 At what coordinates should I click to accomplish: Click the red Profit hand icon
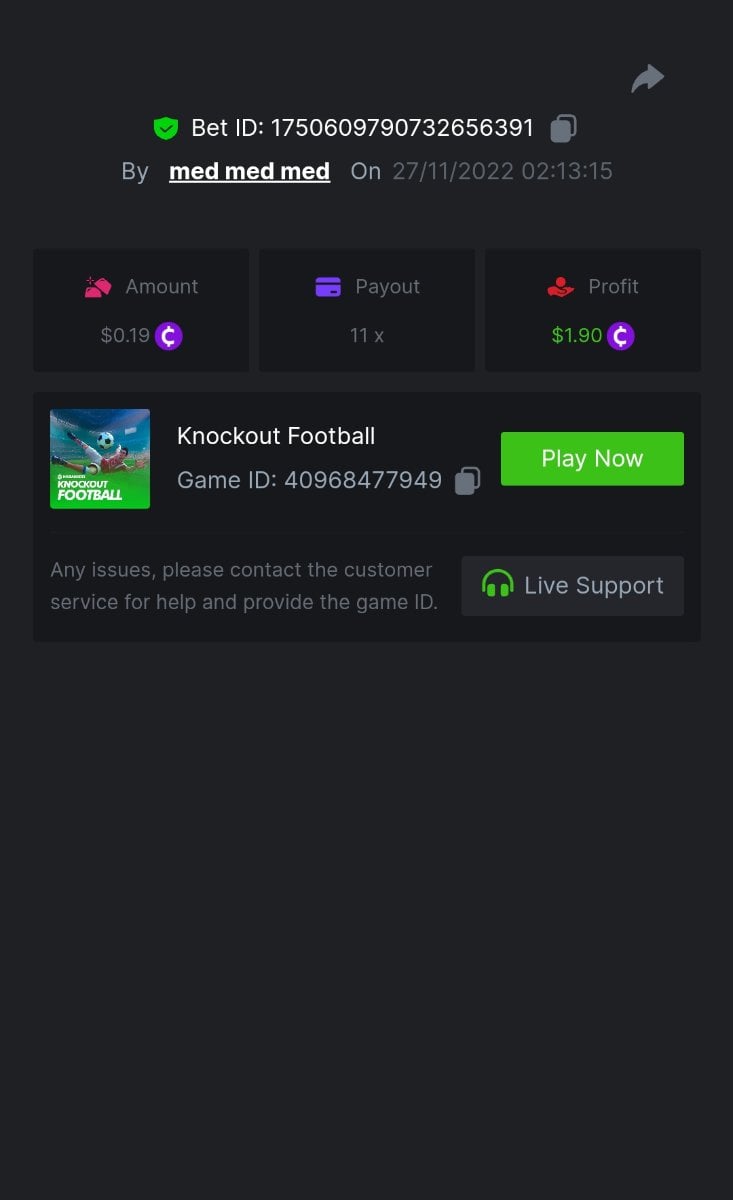coord(561,287)
